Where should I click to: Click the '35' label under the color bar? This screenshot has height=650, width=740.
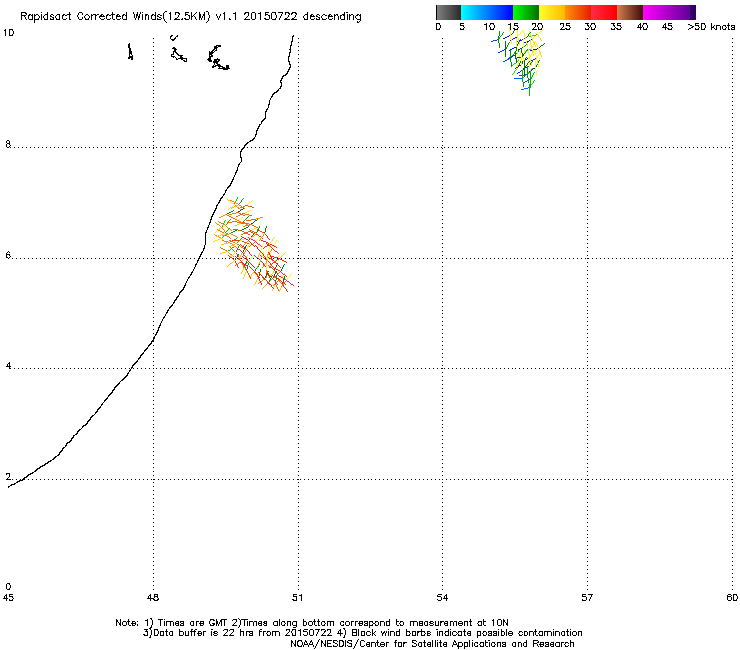(616, 27)
